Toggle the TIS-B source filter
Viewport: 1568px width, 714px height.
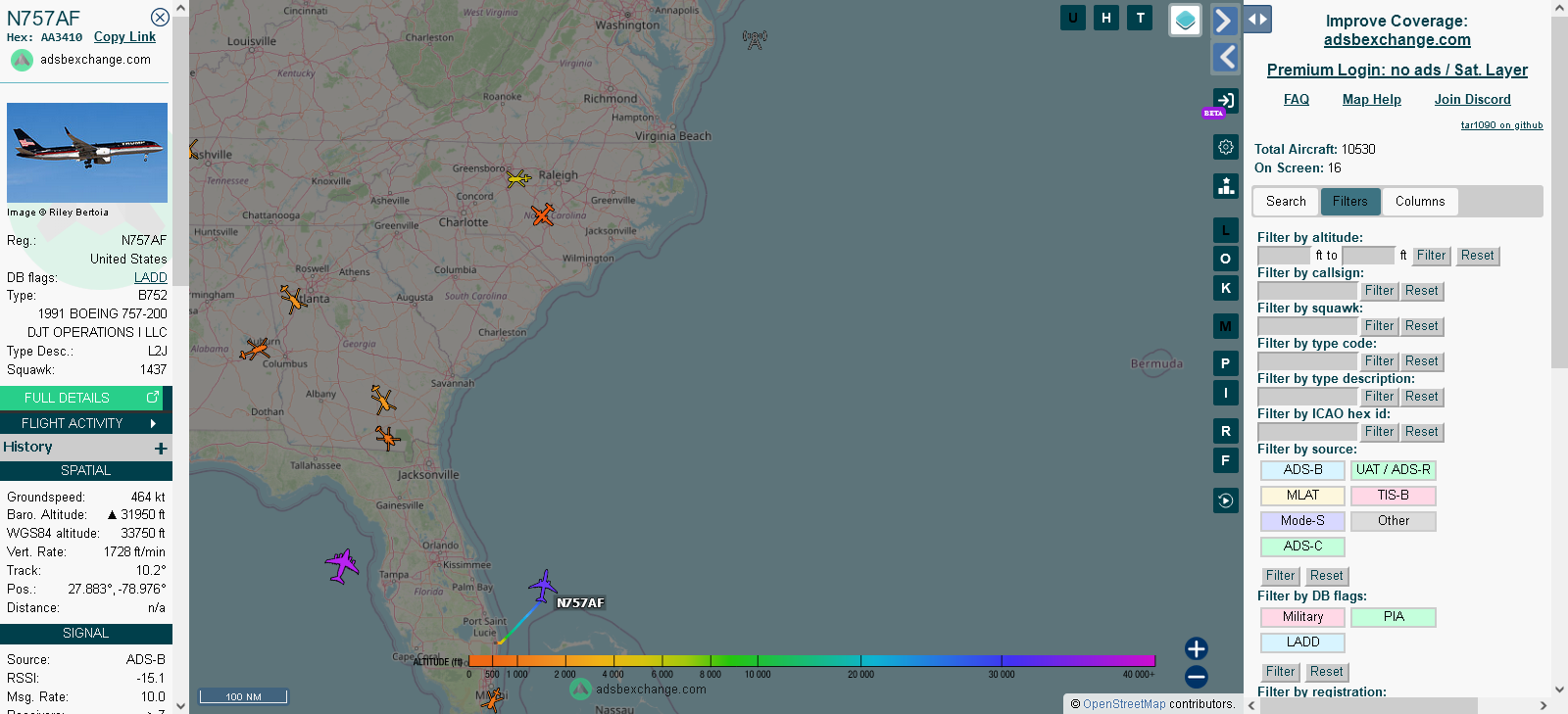pyautogui.click(x=1394, y=496)
